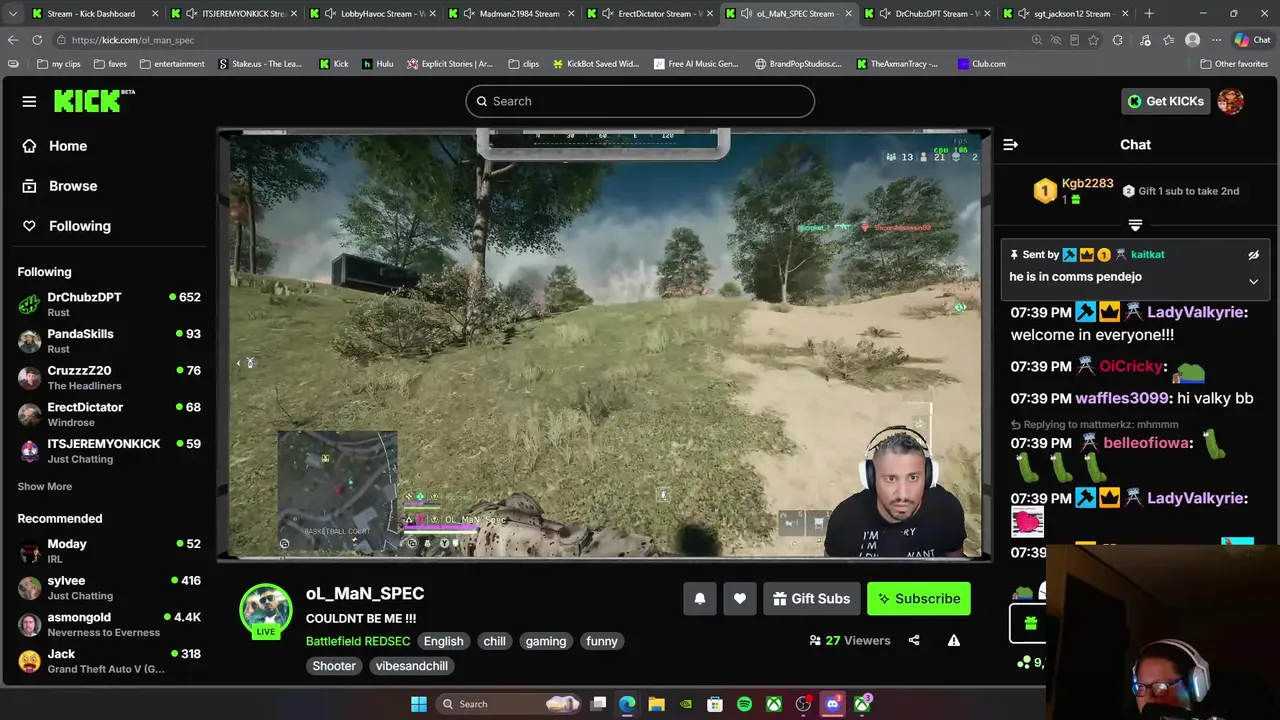Click the address bar URL
Viewport: 1280px width, 720px height.
[x=133, y=40]
